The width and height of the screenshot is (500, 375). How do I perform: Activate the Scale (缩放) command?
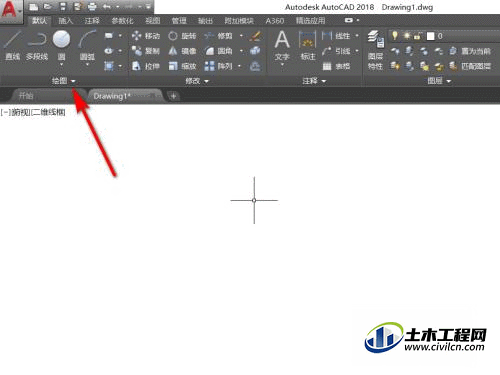click(x=182, y=66)
